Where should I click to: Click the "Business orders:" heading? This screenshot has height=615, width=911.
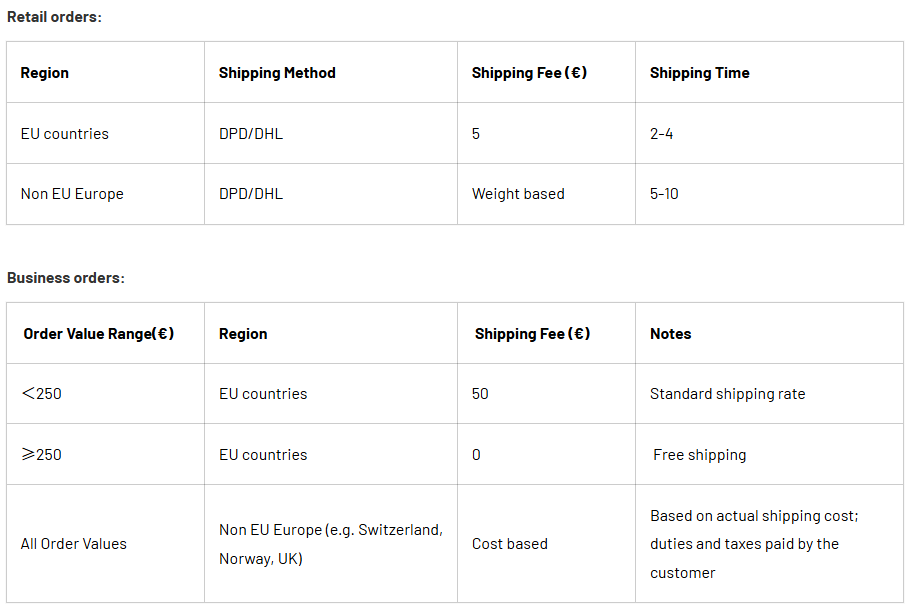(66, 278)
